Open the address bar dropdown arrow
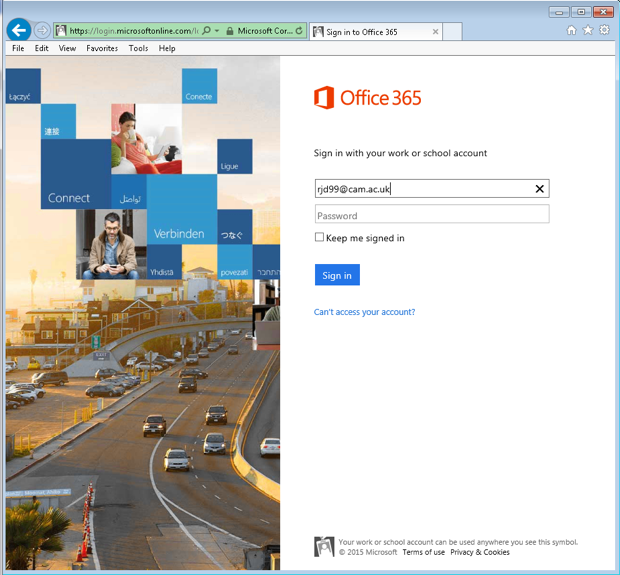This screenshot has width=620, height=575. [x=217, y=30]
